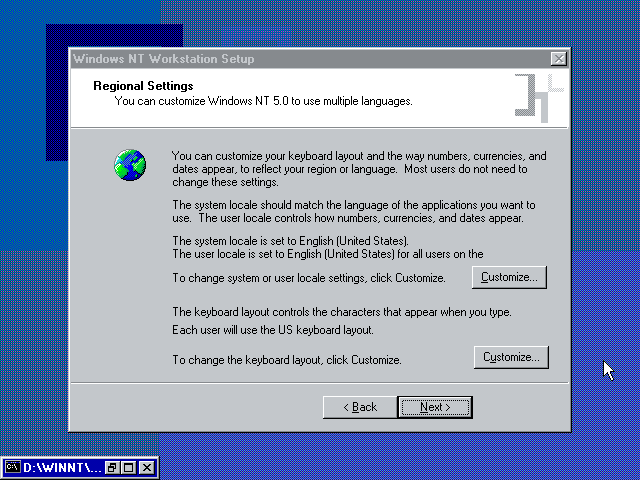Restore the minimized D:\WINNT window
Image resolution: width=640 pixels, height=480 pixels.
point(112,467)
